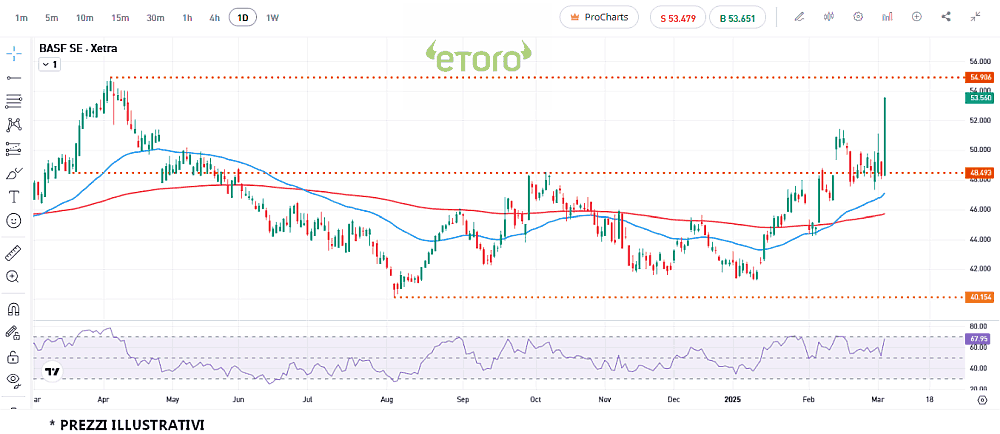This screenshot has width=1000, height=434.
Task: Switch to the 1m timeframe
Action: (22, 18)
